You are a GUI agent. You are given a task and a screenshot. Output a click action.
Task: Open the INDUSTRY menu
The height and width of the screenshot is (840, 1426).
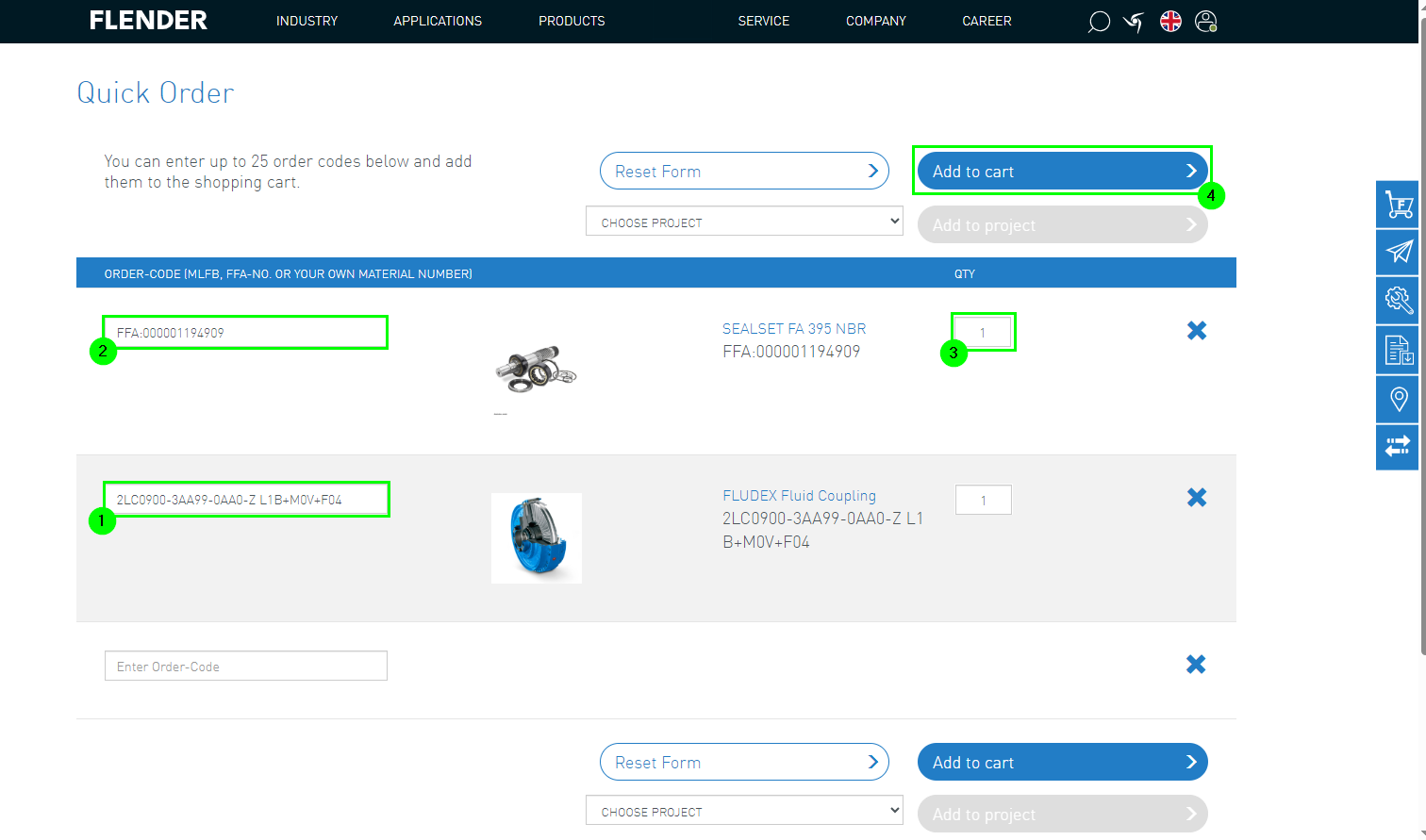(x=307, y=21)
